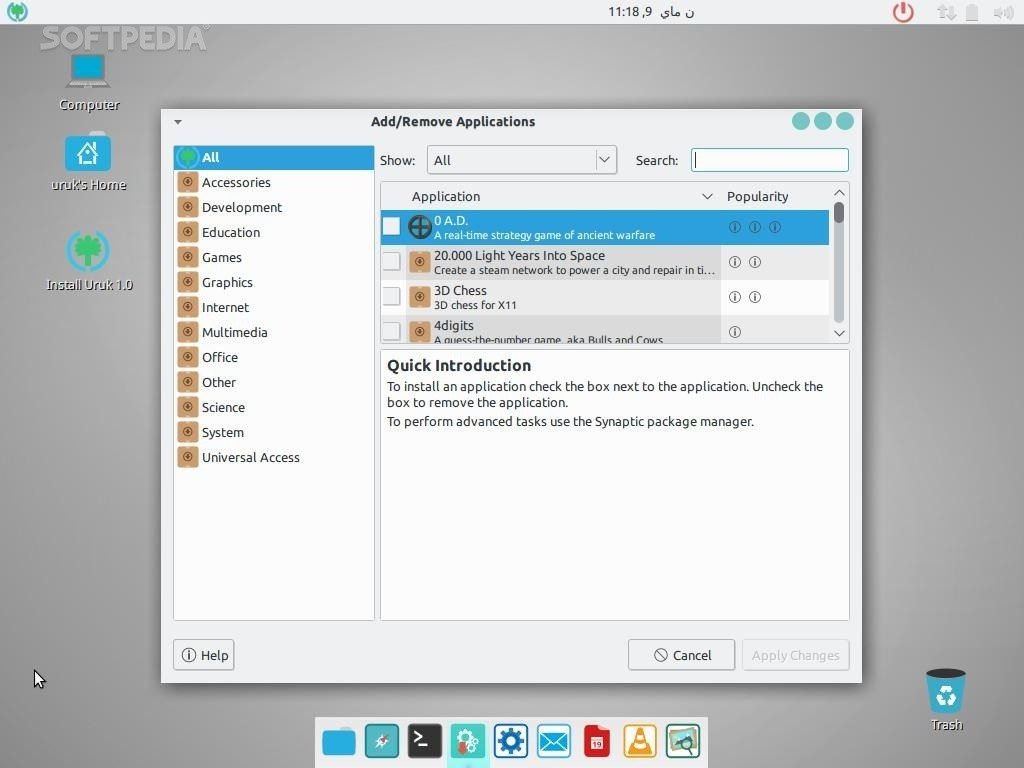
Task: Click the application list vertical scrollbar
Action: pos(839,262)
